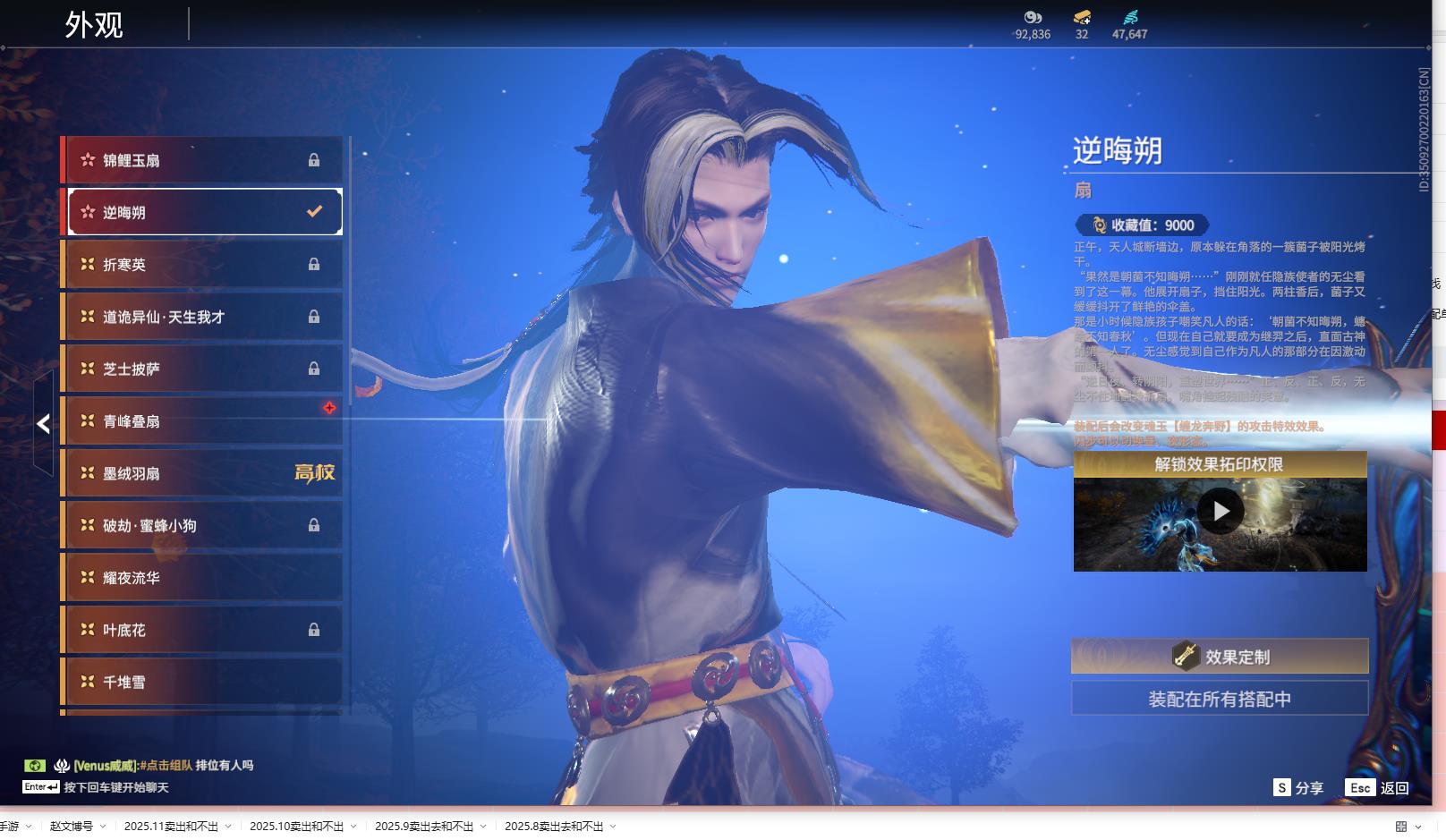Click the #点击组队 team invite link
Image resolution: width=1446 pixels, height=840 pixels.
(x=166, y=766)
